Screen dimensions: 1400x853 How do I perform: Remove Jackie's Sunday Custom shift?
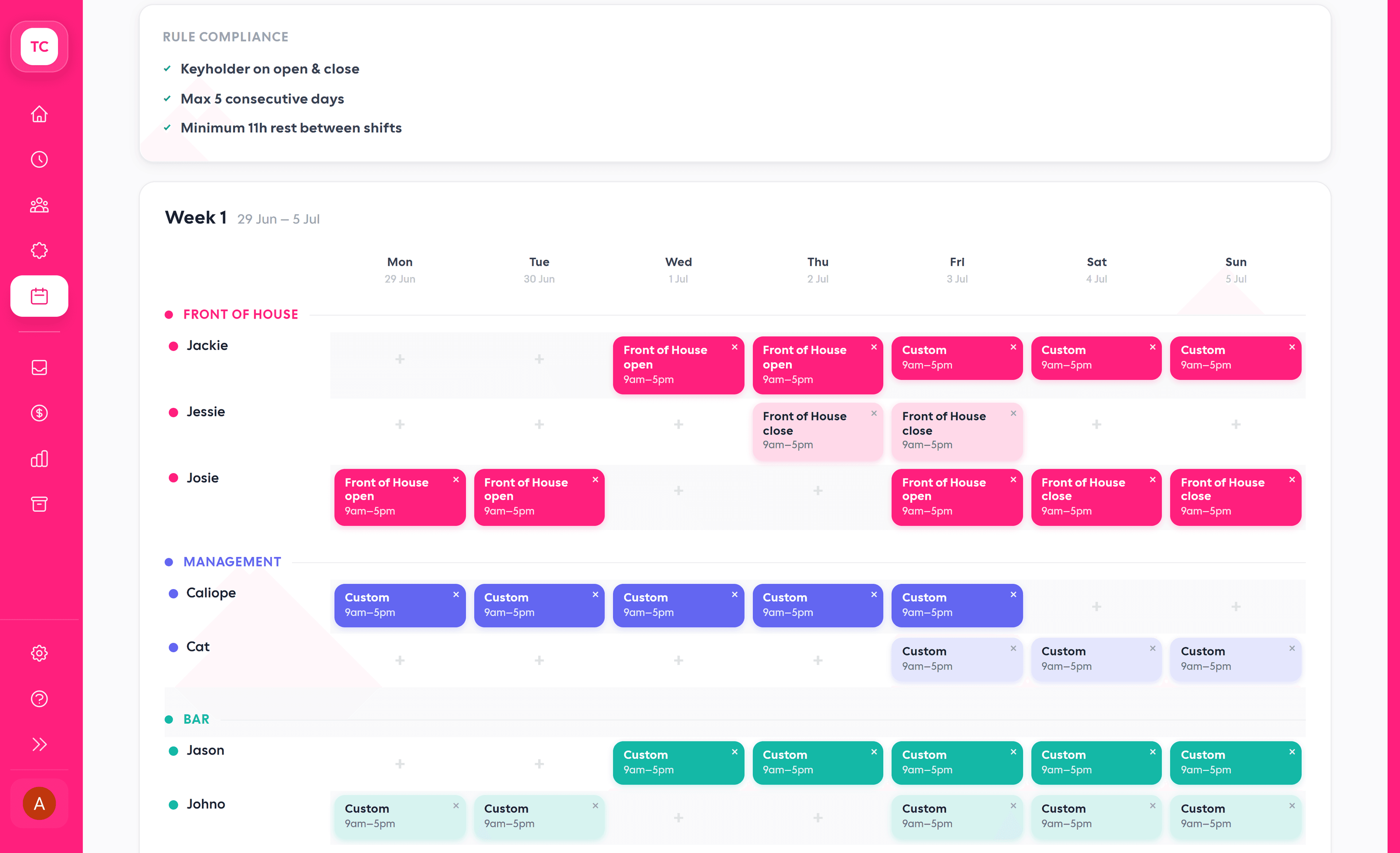(1292, 347)
